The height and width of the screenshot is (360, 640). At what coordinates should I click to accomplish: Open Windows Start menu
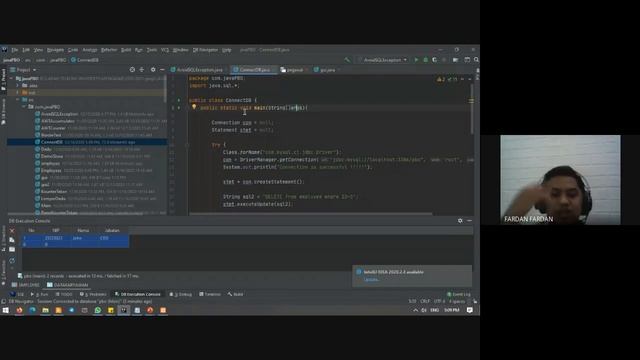[5, 310]
